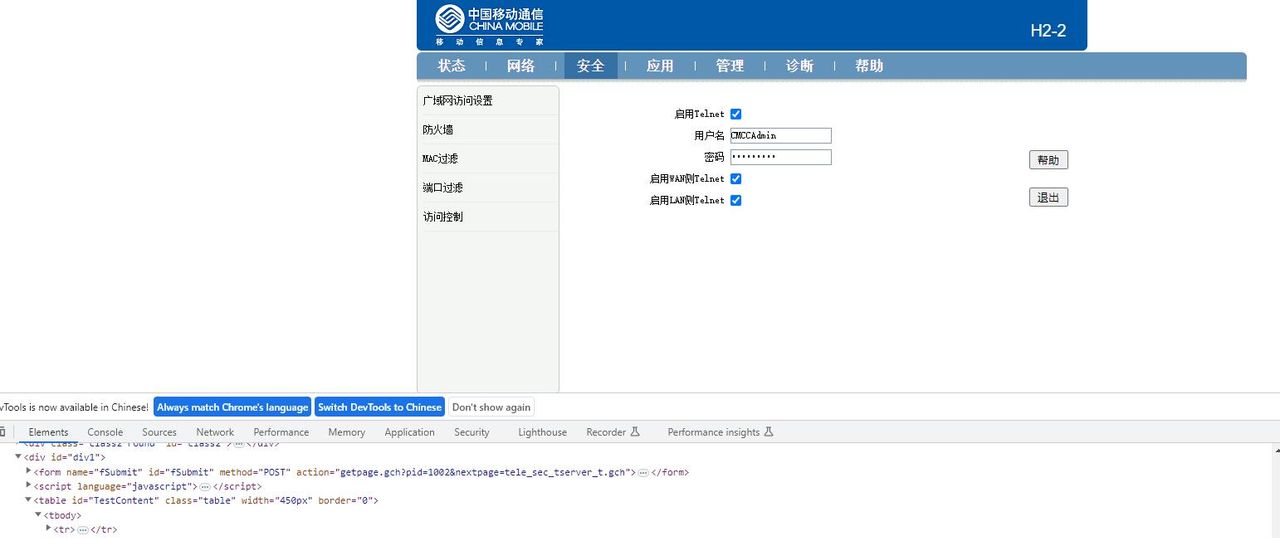Click the H2-2 model label
Viewport: 1280px width, 538px height.
coord(1048,31)
